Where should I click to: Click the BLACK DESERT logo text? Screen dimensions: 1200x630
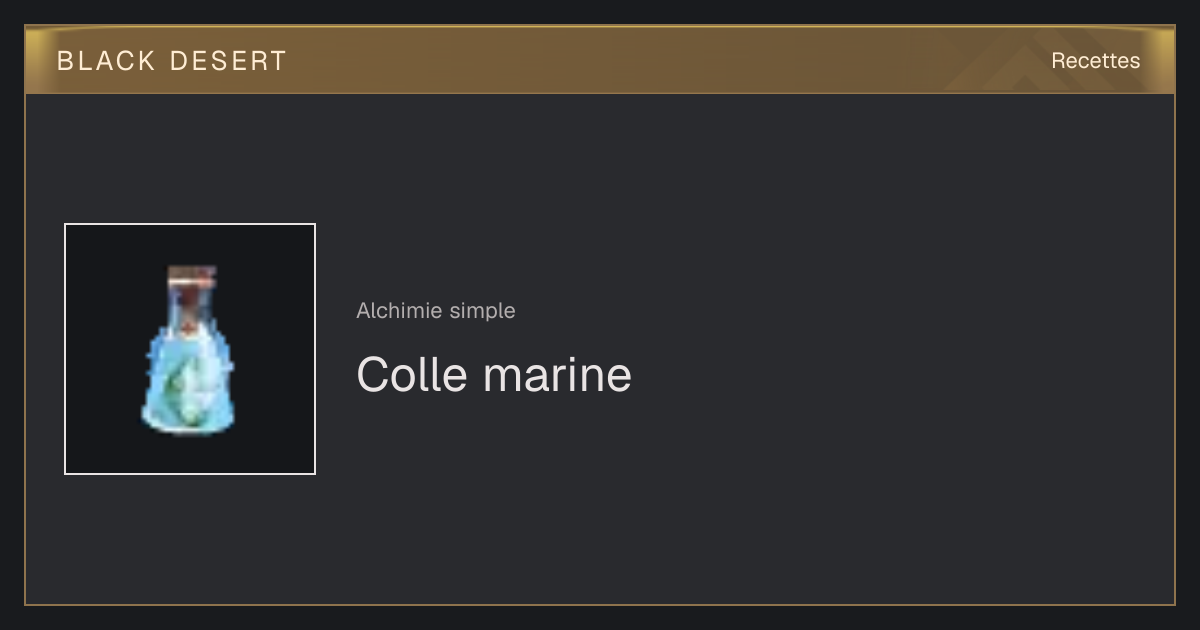(172, 61)
